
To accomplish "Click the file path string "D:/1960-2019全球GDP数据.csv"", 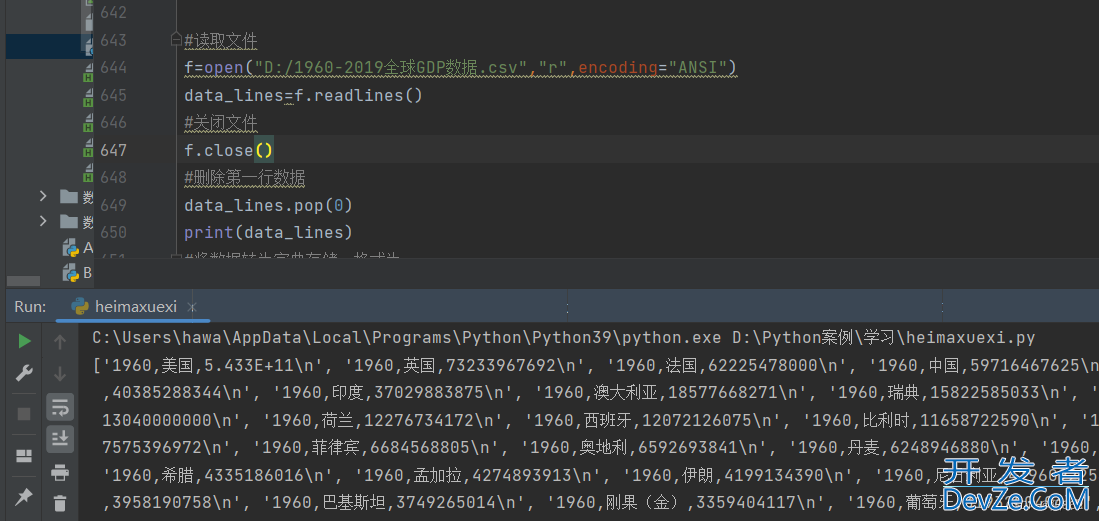I will click(x=391, y=67).
